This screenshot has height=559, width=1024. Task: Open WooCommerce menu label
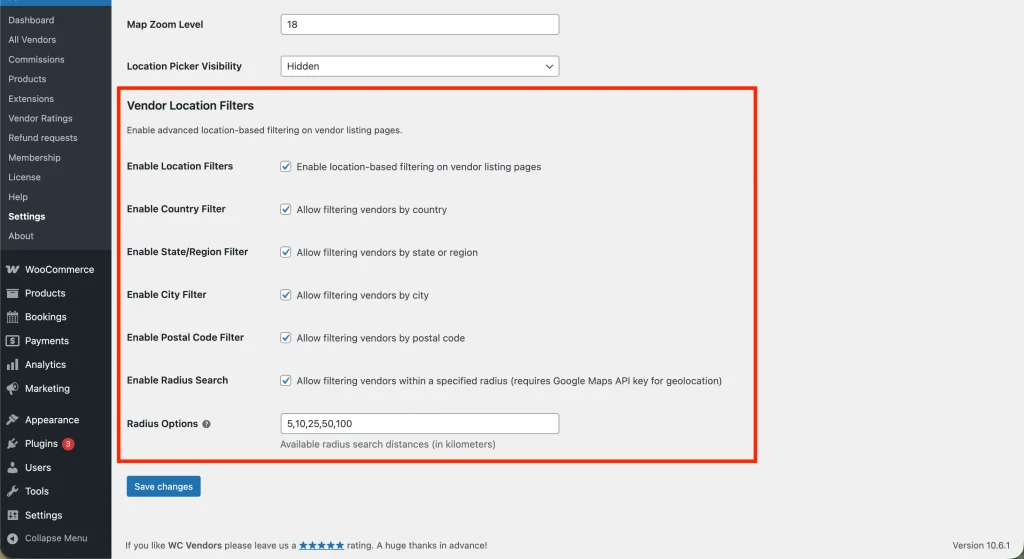tap(59, 270)
